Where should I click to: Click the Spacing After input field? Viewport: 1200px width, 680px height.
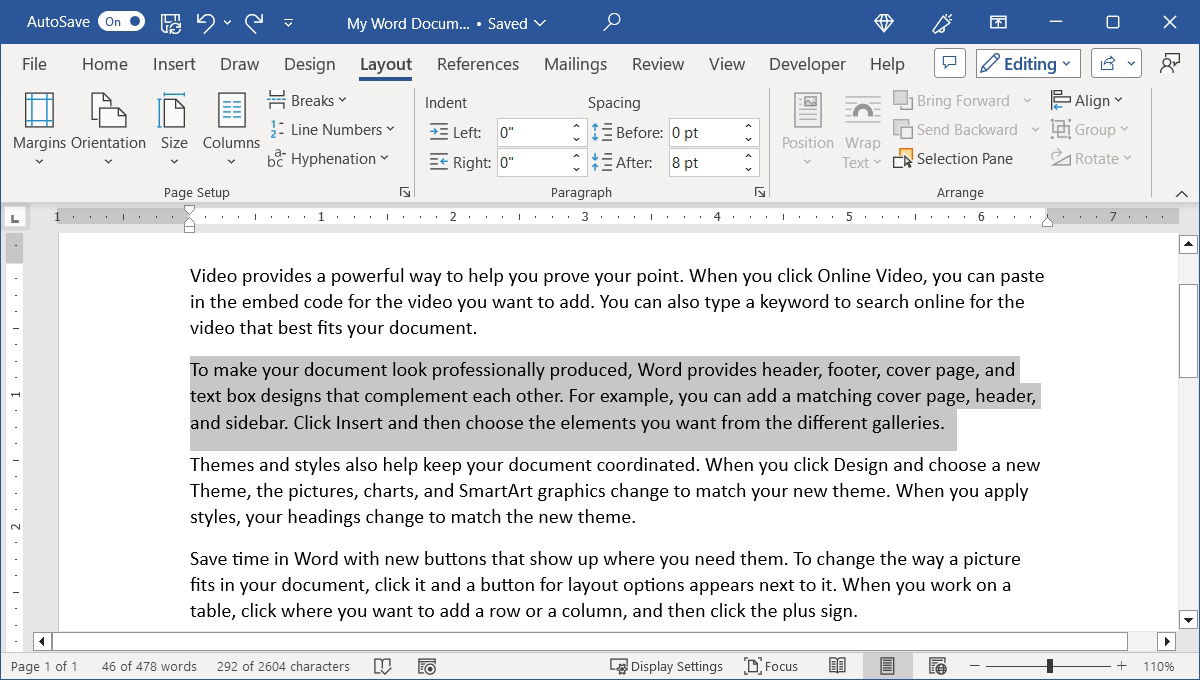706,162
